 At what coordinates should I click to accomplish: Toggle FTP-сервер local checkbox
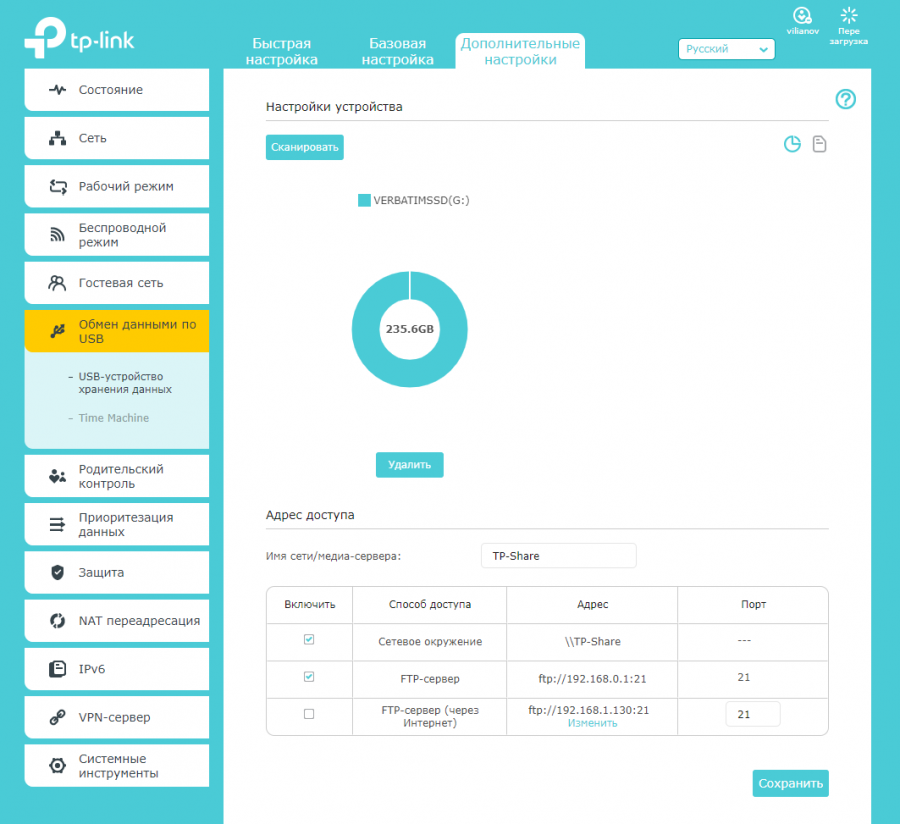309,677
